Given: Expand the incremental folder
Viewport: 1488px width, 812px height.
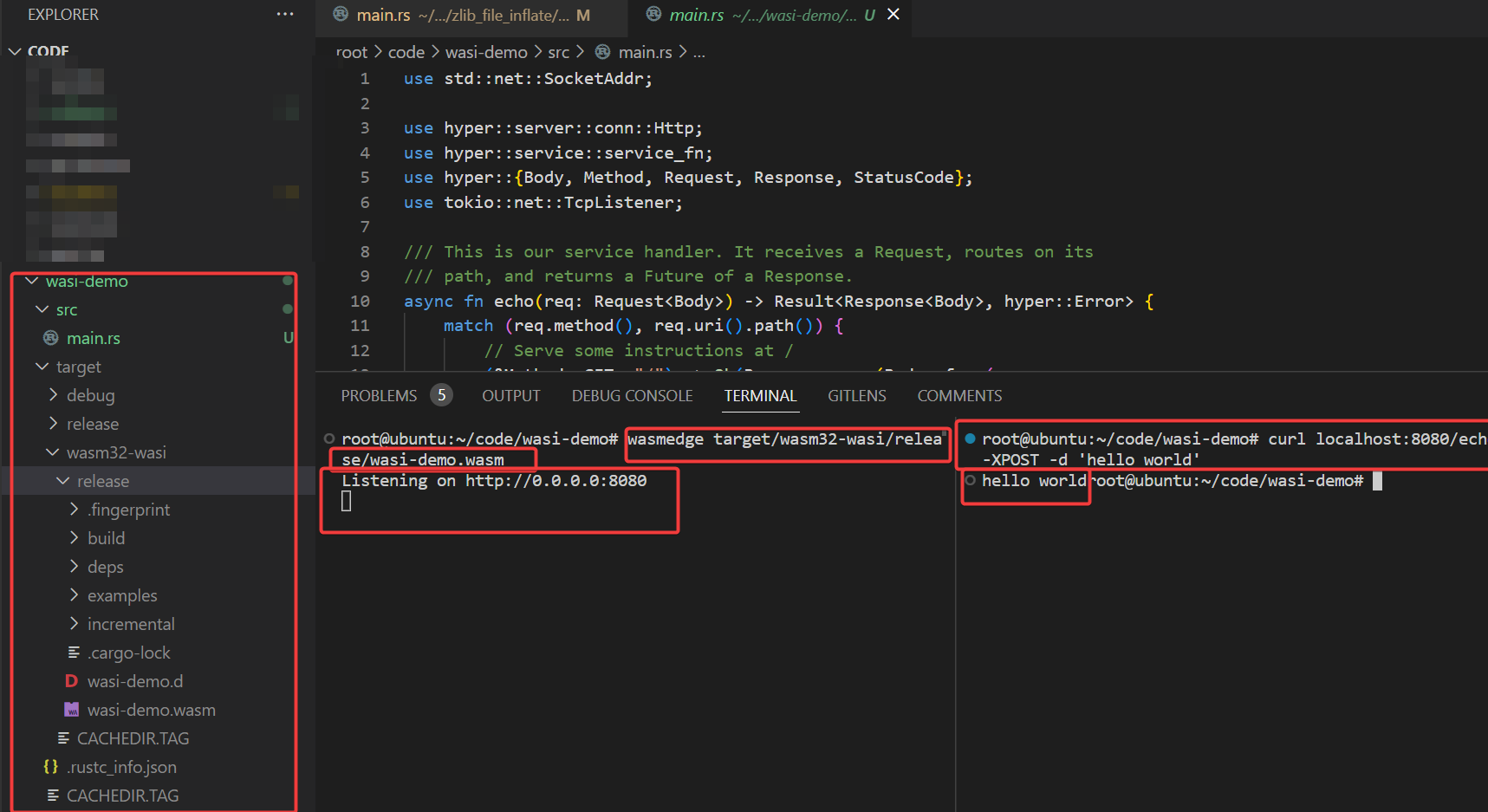Looking at the screenshot, I should point(74,624).
